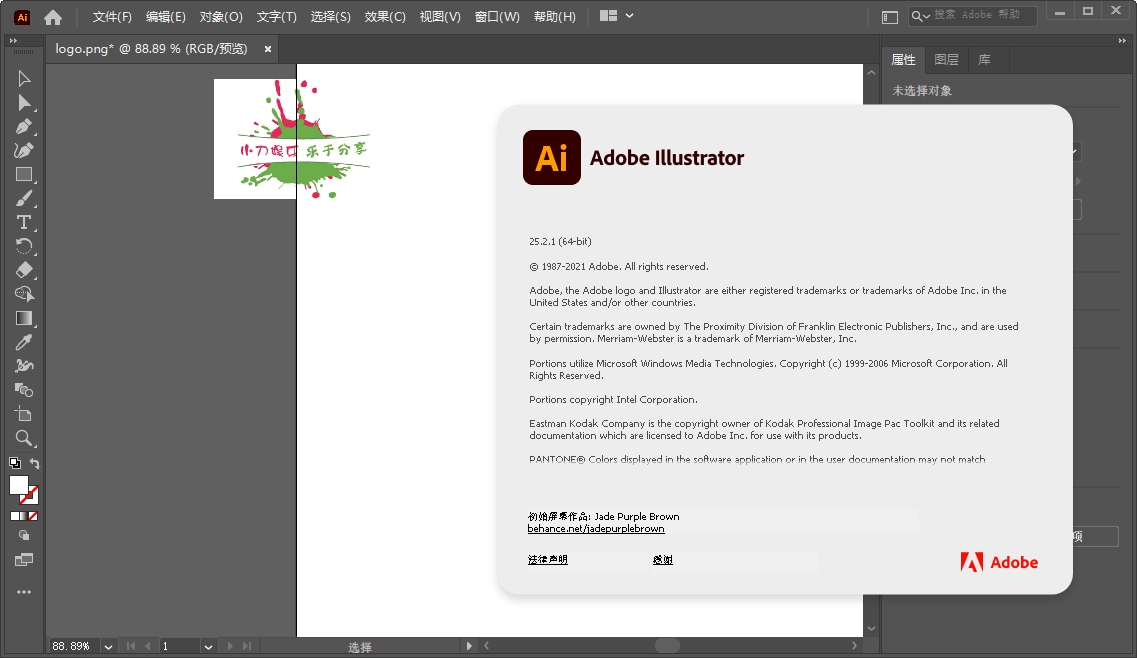Screen dimensions: 1137x658
Task: Open the behance.net/jadepurplebrown link
Action: tap(596, 528)
